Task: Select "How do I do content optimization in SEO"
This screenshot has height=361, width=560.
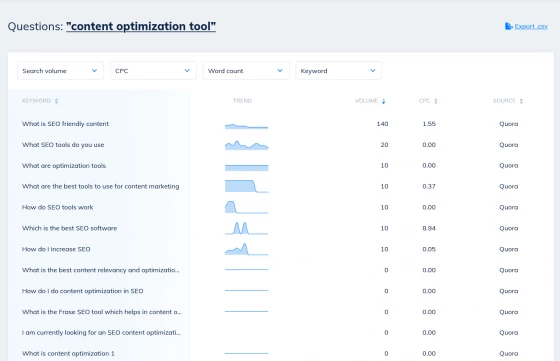Action: coord(82,291)
